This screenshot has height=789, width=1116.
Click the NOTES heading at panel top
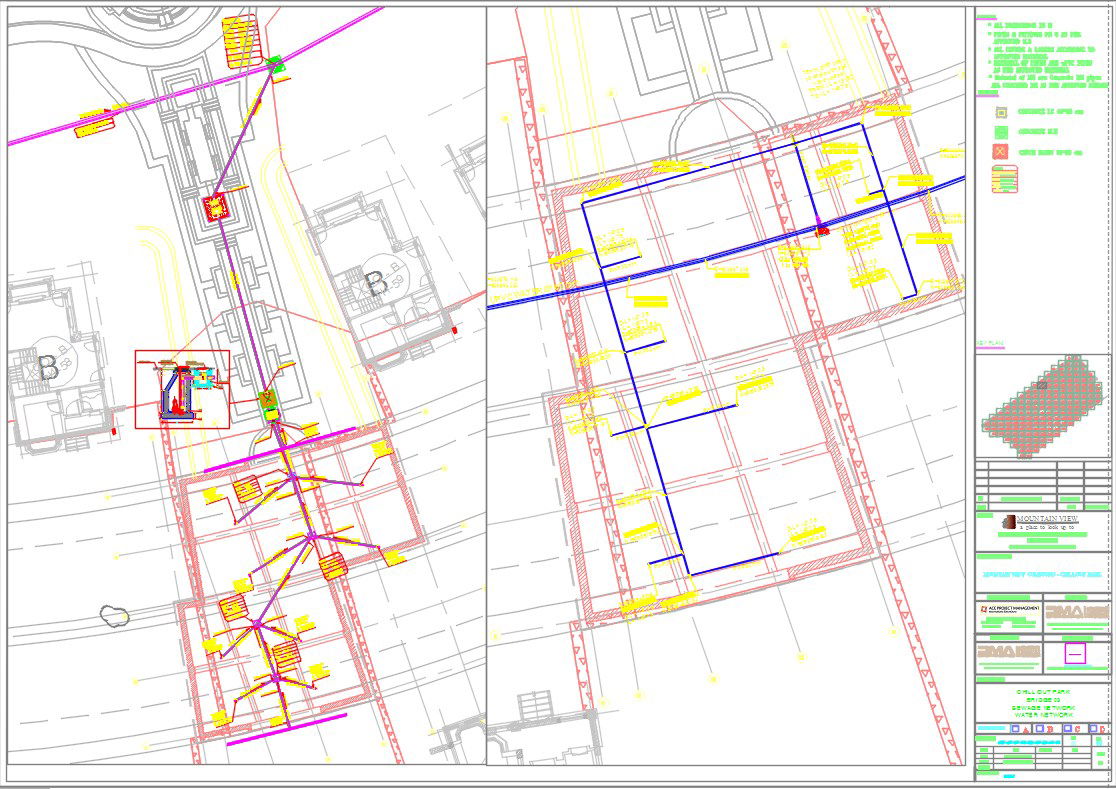pyautogui.click(x=987, y=16)
